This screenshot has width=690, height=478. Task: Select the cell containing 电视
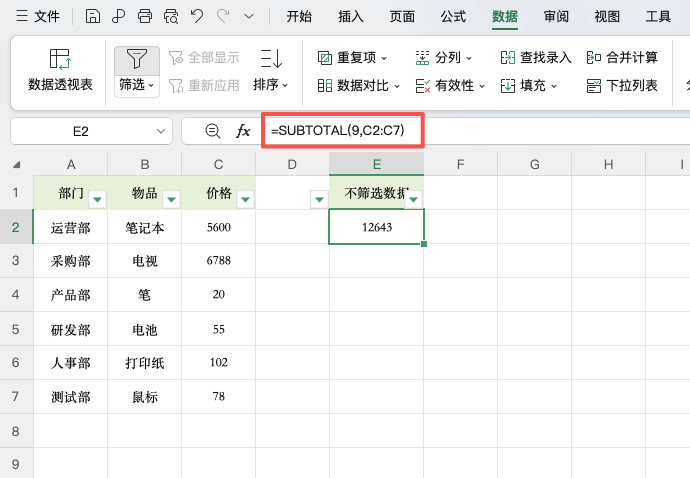[145, 261]
